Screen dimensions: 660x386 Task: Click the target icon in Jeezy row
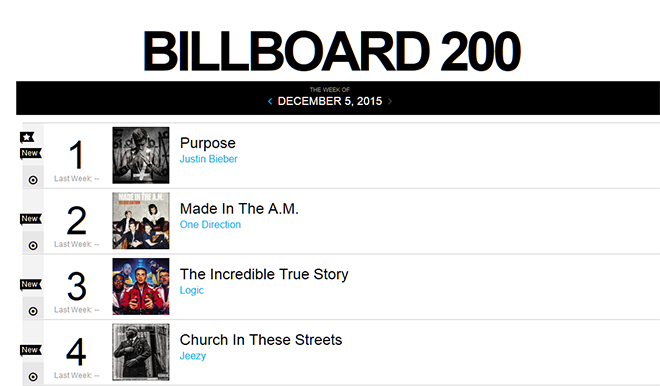pos(33,377)
